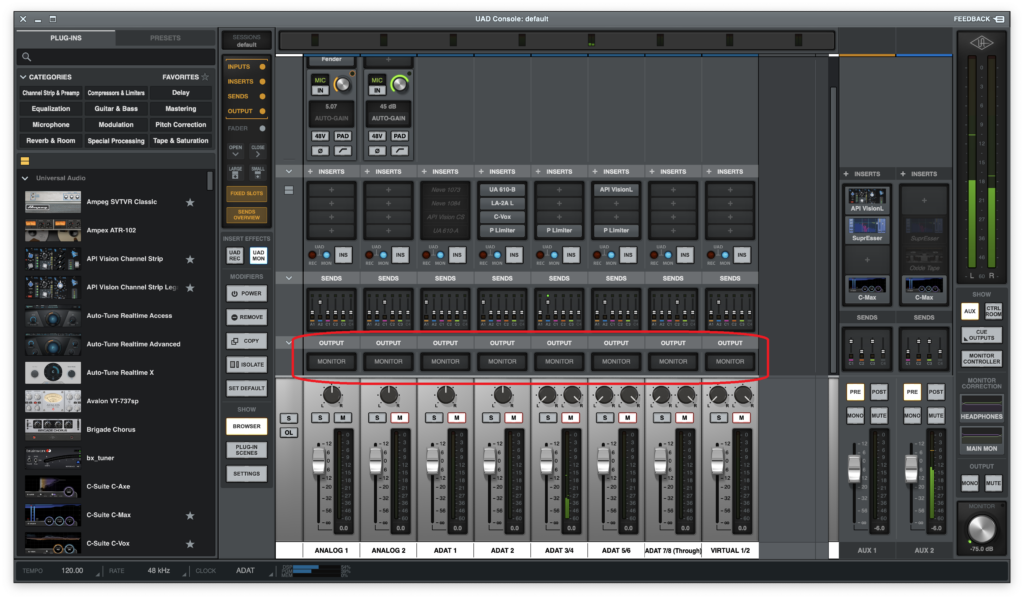1024x599 pixels.
Task: Click the SENDS OVERVIEW button
Action: coord(246,215)
